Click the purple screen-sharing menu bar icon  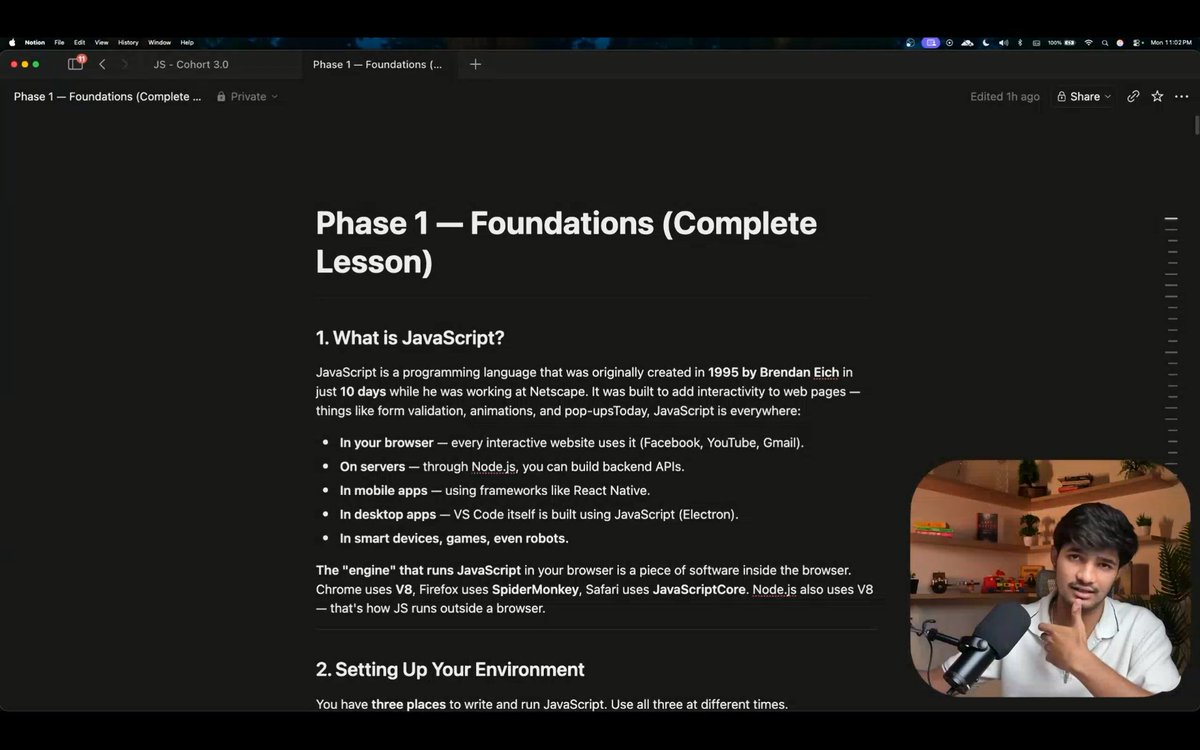click(931, 42)
